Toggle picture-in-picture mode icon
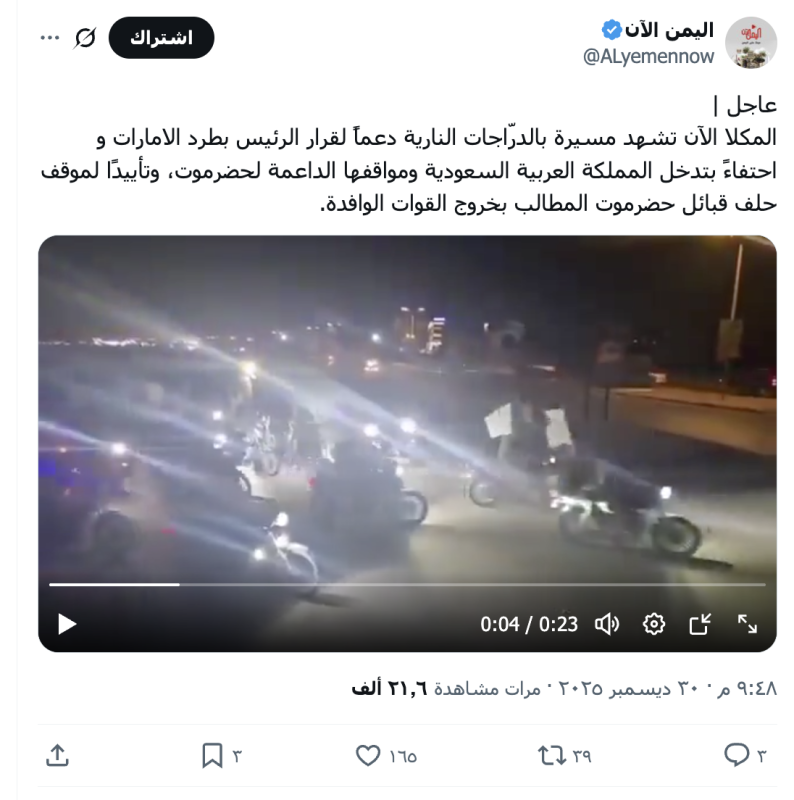Viewport: 794px width, 800px height. pyautogui.click(x=700, y=624)
